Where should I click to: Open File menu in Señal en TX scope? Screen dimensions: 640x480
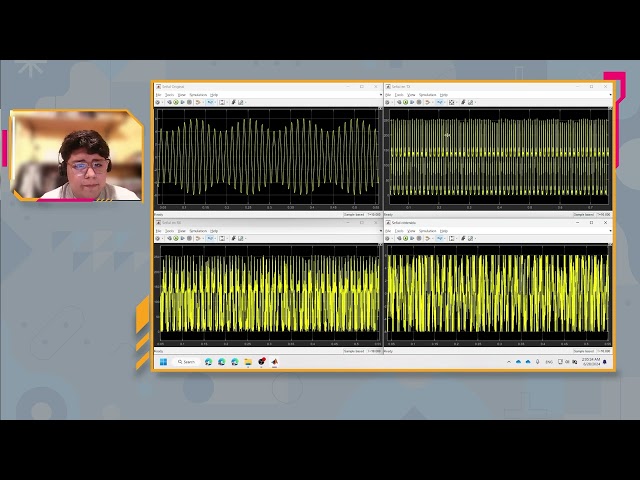click(388, 95)
